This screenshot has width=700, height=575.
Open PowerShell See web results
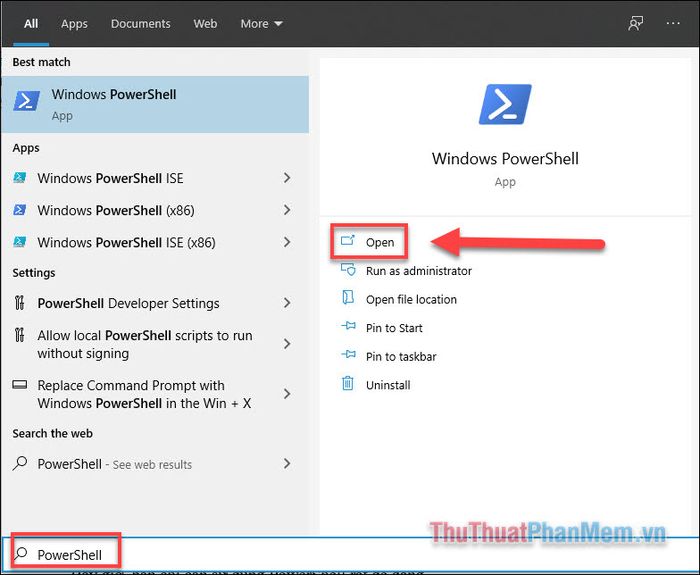[155, 464]
